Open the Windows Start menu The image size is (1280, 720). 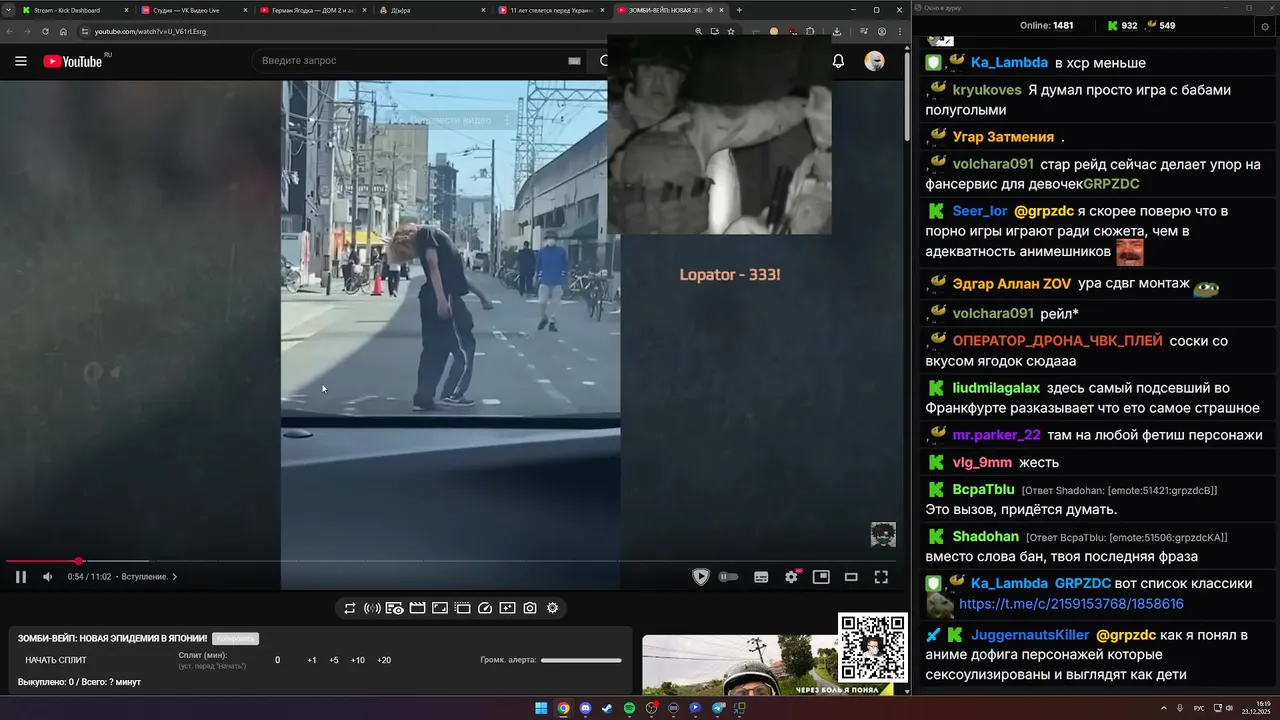point(541,708)
